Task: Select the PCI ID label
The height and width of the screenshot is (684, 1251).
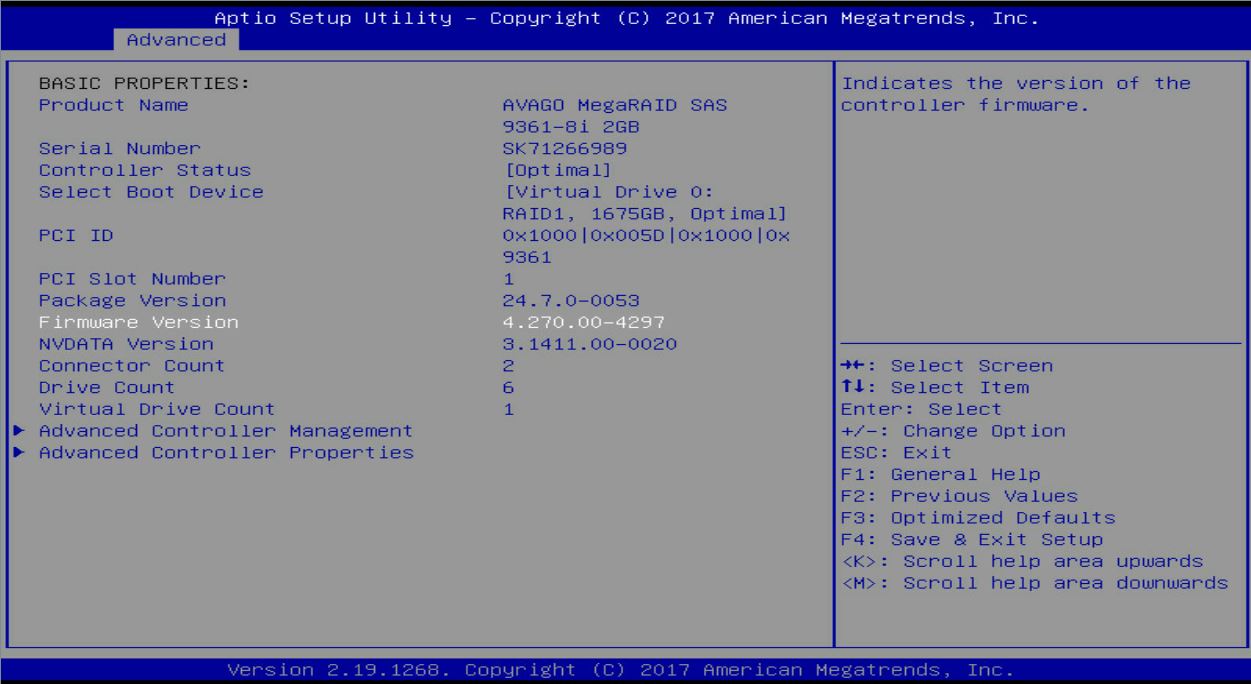Action: (76, 236)
